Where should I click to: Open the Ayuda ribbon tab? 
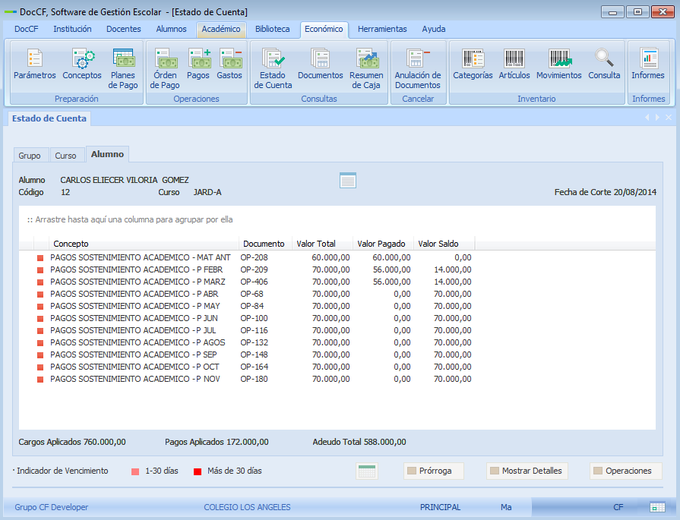coord(434,29)
